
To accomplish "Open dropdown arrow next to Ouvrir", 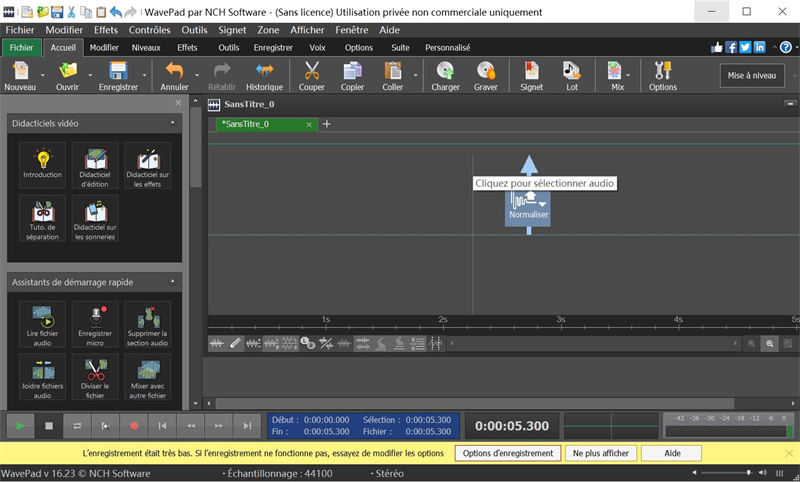I will coord(90,75).
